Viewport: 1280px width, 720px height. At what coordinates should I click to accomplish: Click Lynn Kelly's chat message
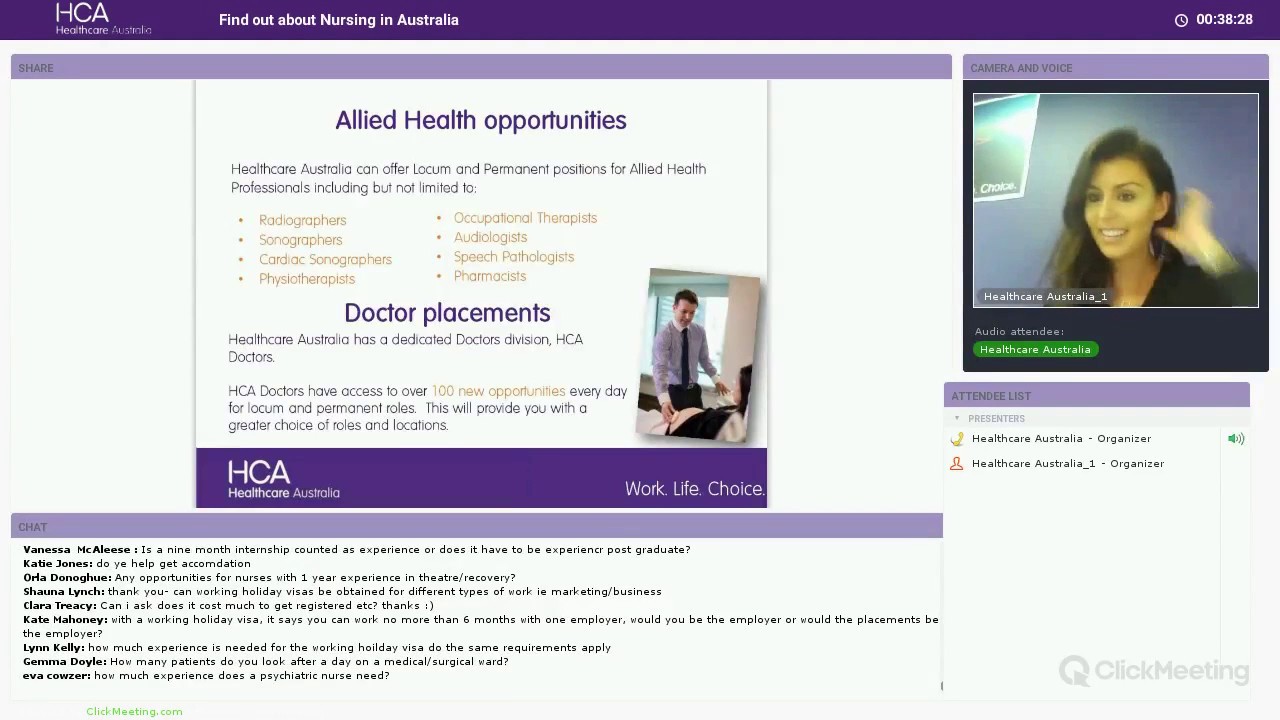click(x=317, y=648)
